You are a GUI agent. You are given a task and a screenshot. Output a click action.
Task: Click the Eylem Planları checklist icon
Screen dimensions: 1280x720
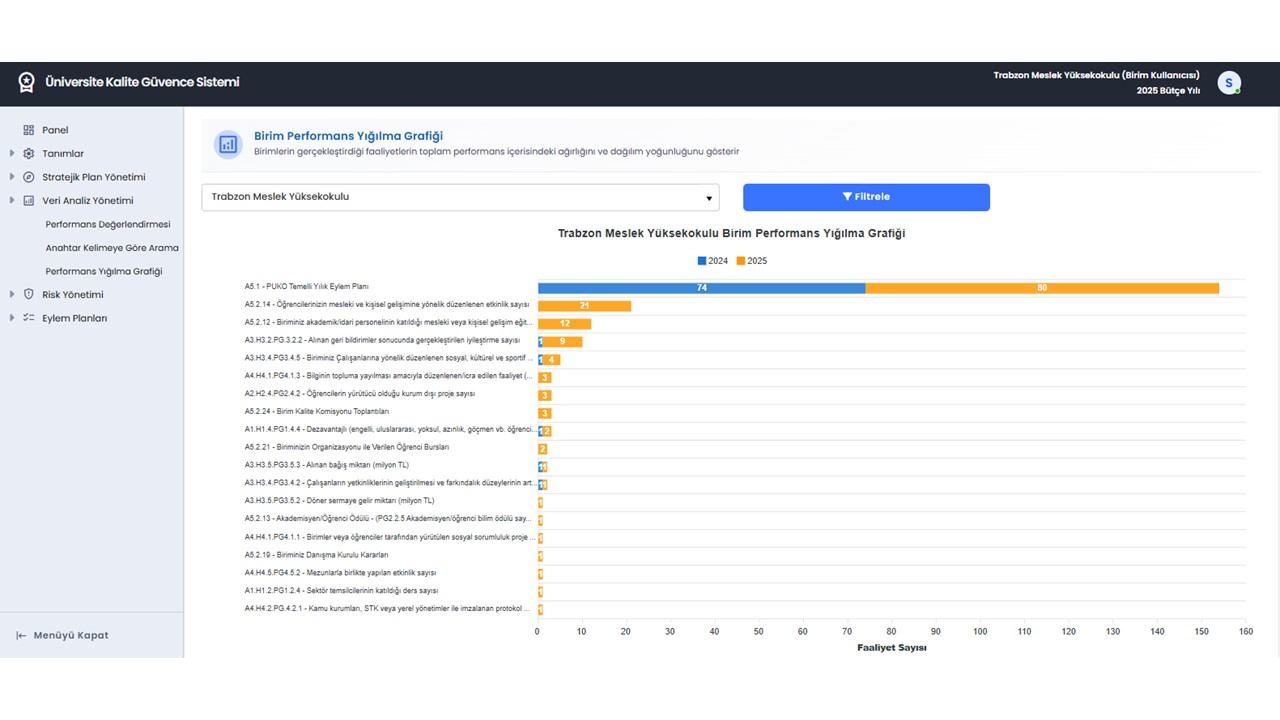(x=28, y=318)
